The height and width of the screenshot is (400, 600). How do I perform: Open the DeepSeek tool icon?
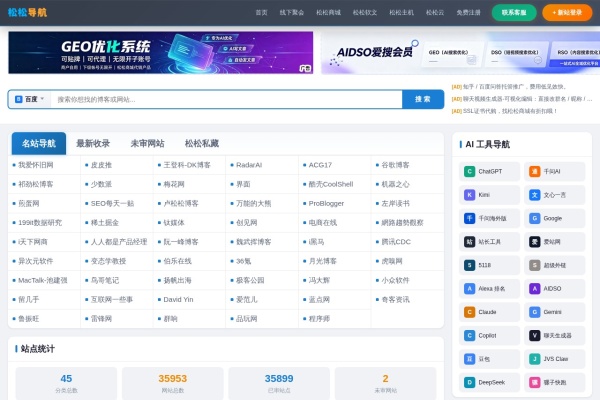pos(469,382)
